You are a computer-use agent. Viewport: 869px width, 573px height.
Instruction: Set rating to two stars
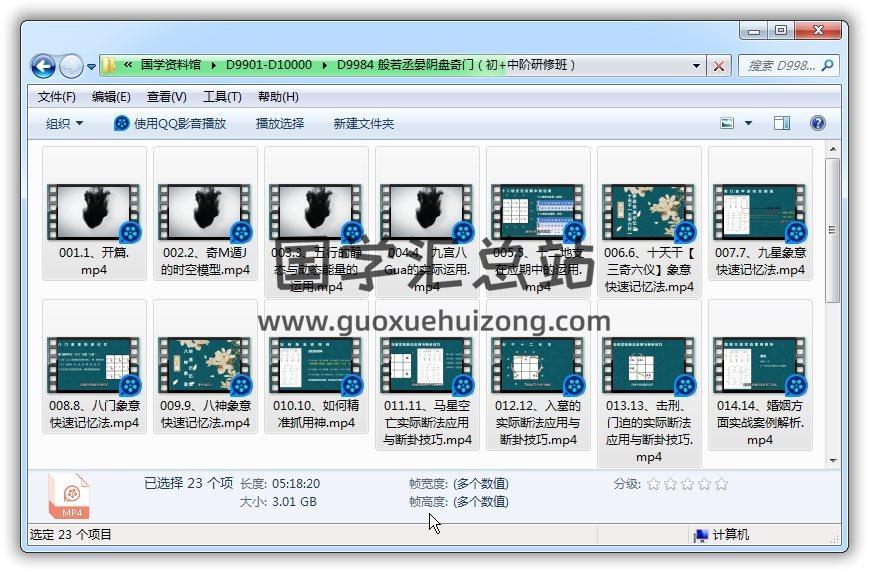(x=671, y=484)
